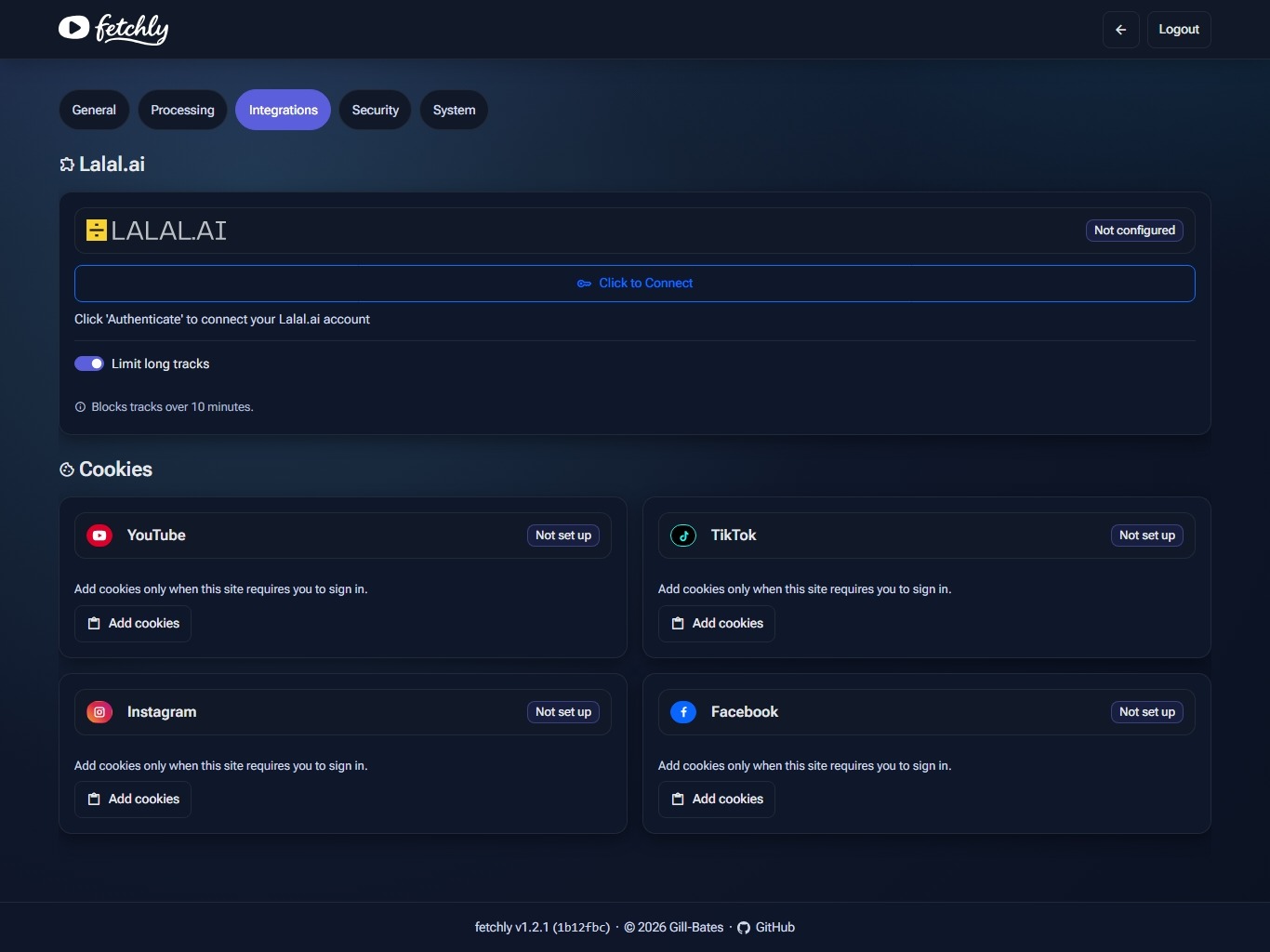Image resolution: width=1270 pixels, height=952 pixels.
Task: Click the Not configured status badge
Action: [1134, 231]
